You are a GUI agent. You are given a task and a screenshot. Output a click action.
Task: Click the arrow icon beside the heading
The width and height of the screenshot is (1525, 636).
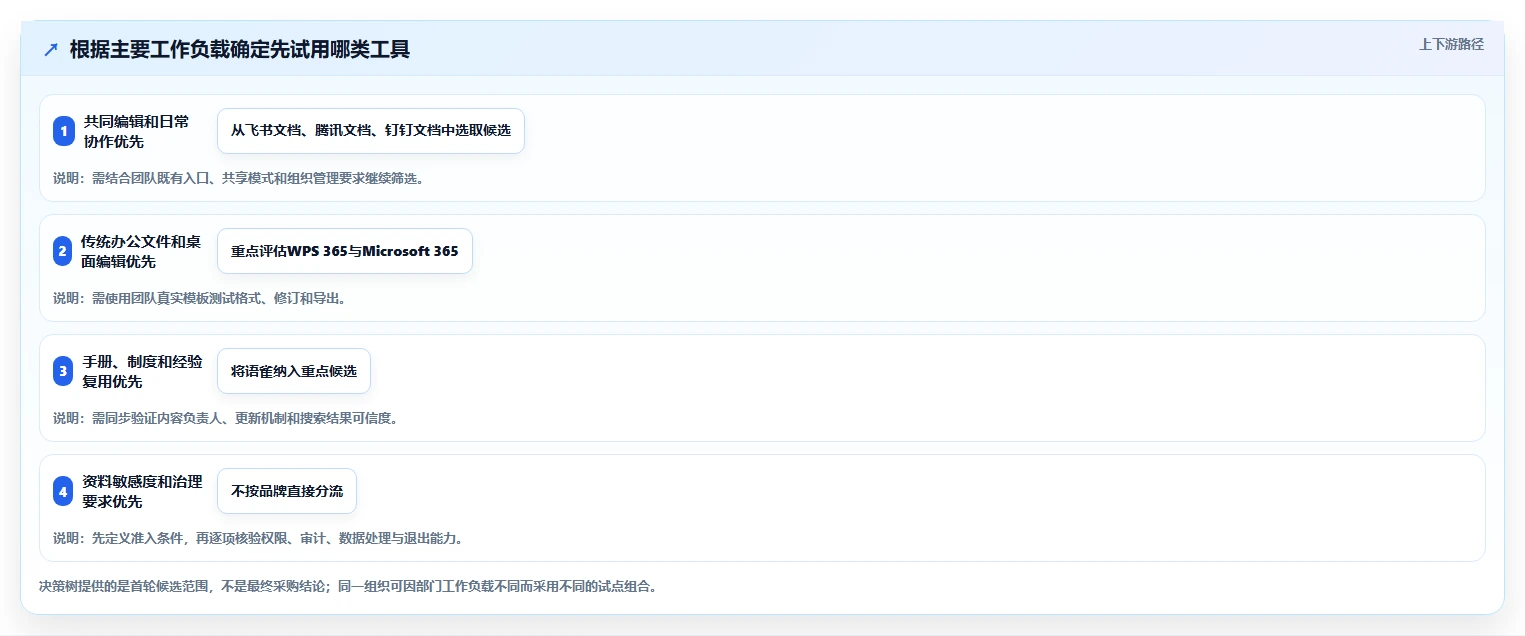(51, 50)
